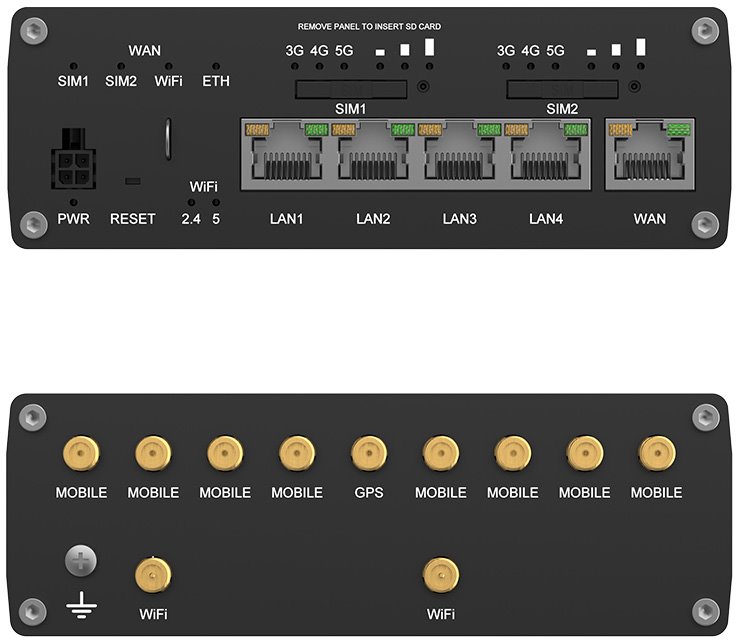Click the 'REMOVE PANEL TO INSERT SD CARD' text
This screenshot has width=736, height=640.
click(369, 26)
